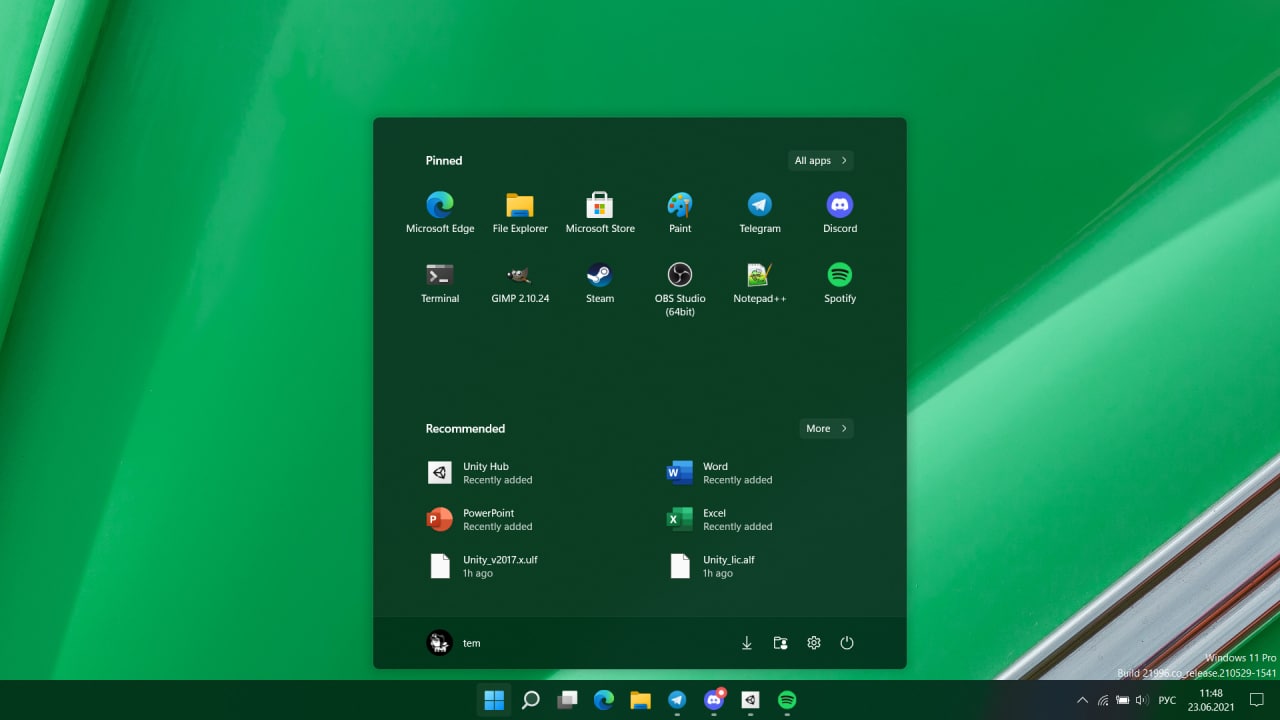Open the tem user account menu

455,643
